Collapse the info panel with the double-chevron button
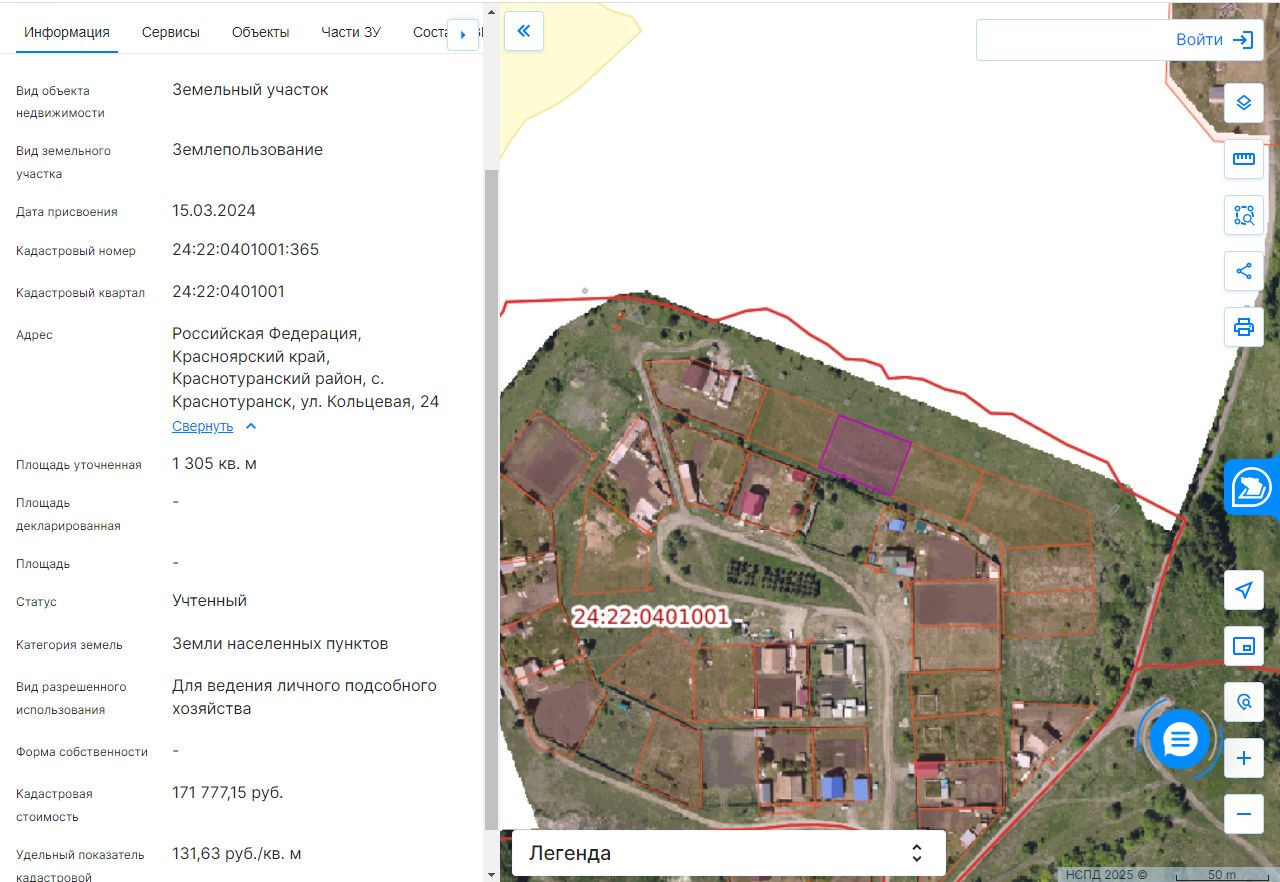The width and height of the screenshot is (1280, 882). tap(523, 31)
